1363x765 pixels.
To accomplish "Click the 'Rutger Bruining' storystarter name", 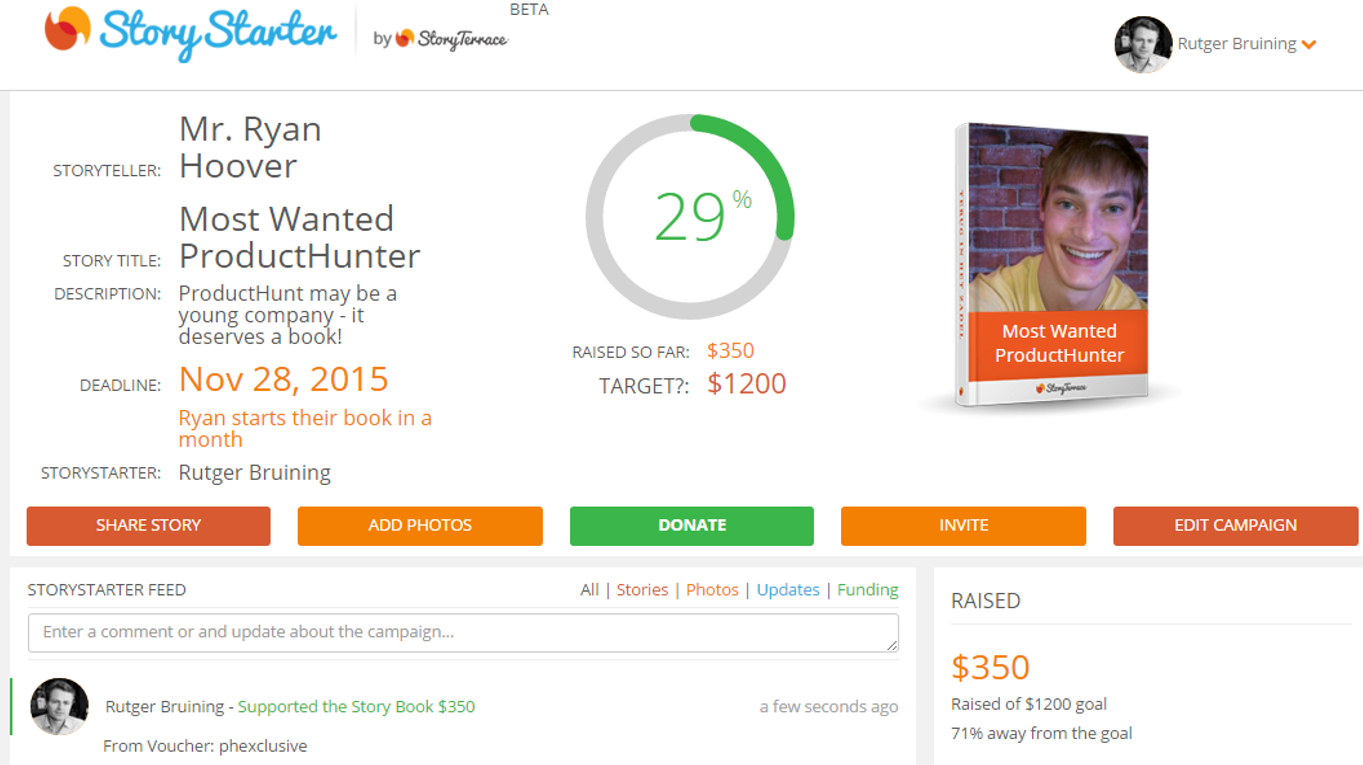I will (x=254, y=473).
